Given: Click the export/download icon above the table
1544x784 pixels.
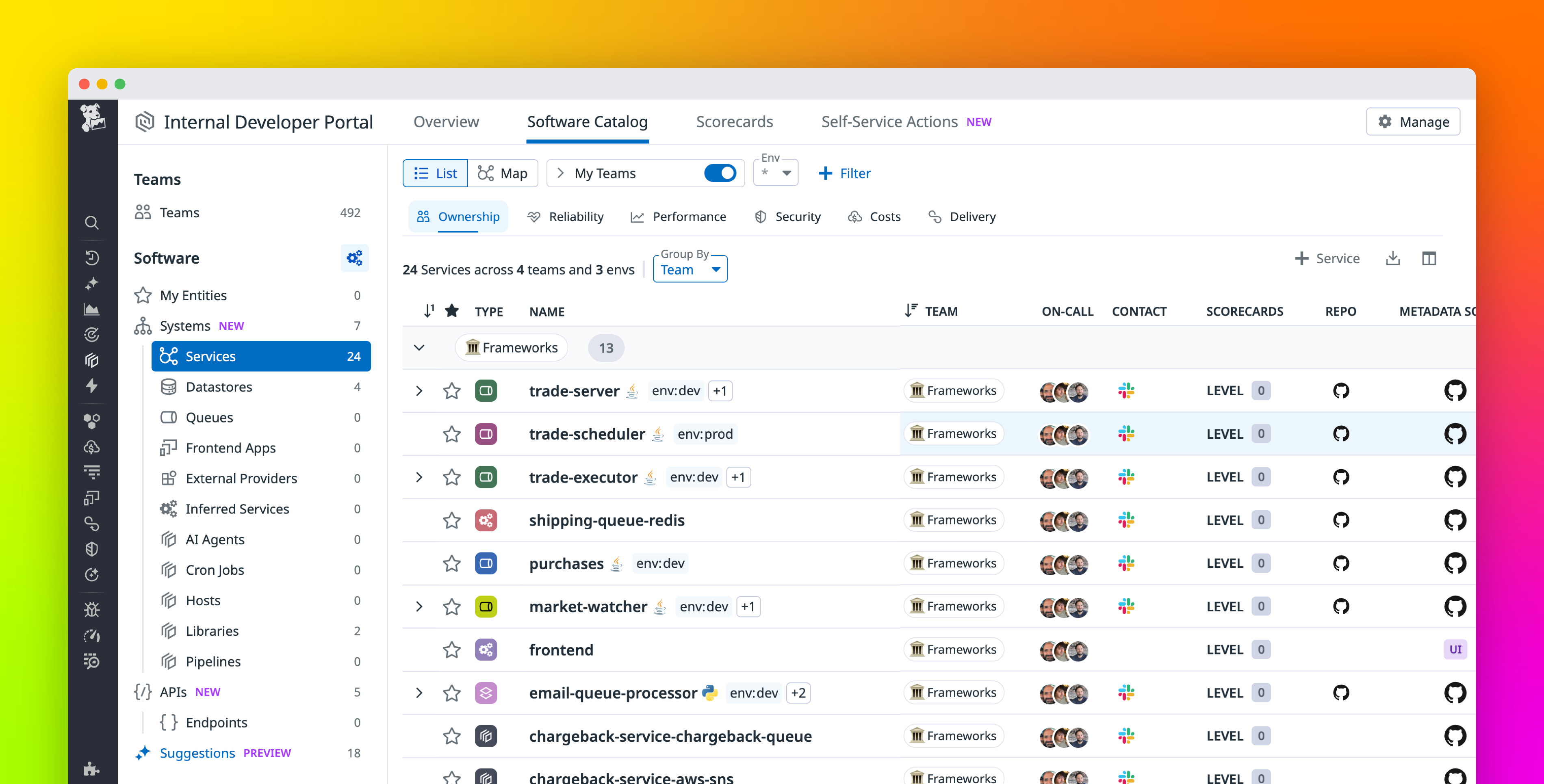Looking at the screenshot, I should pos(1393,258).
